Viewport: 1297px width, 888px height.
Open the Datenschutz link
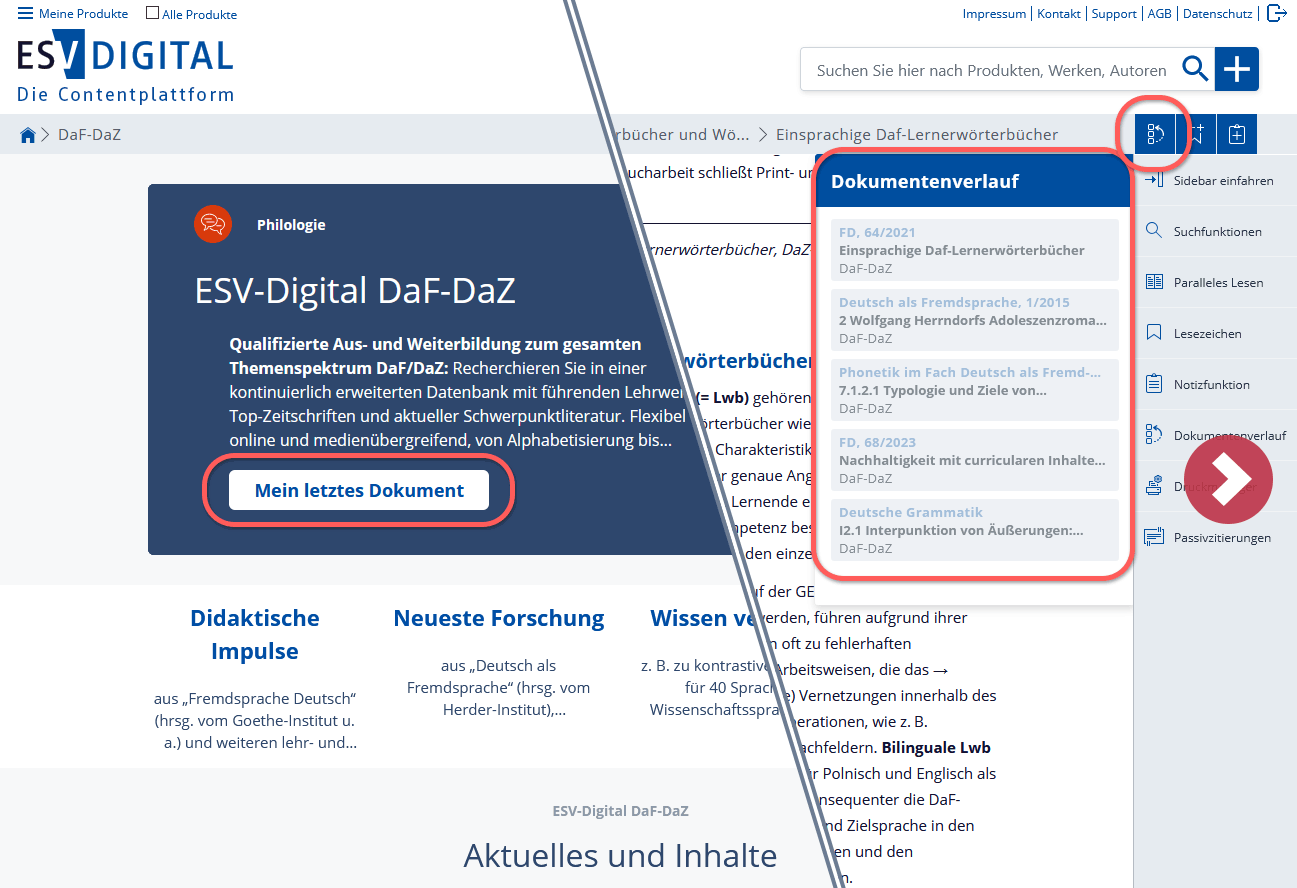1218,14
